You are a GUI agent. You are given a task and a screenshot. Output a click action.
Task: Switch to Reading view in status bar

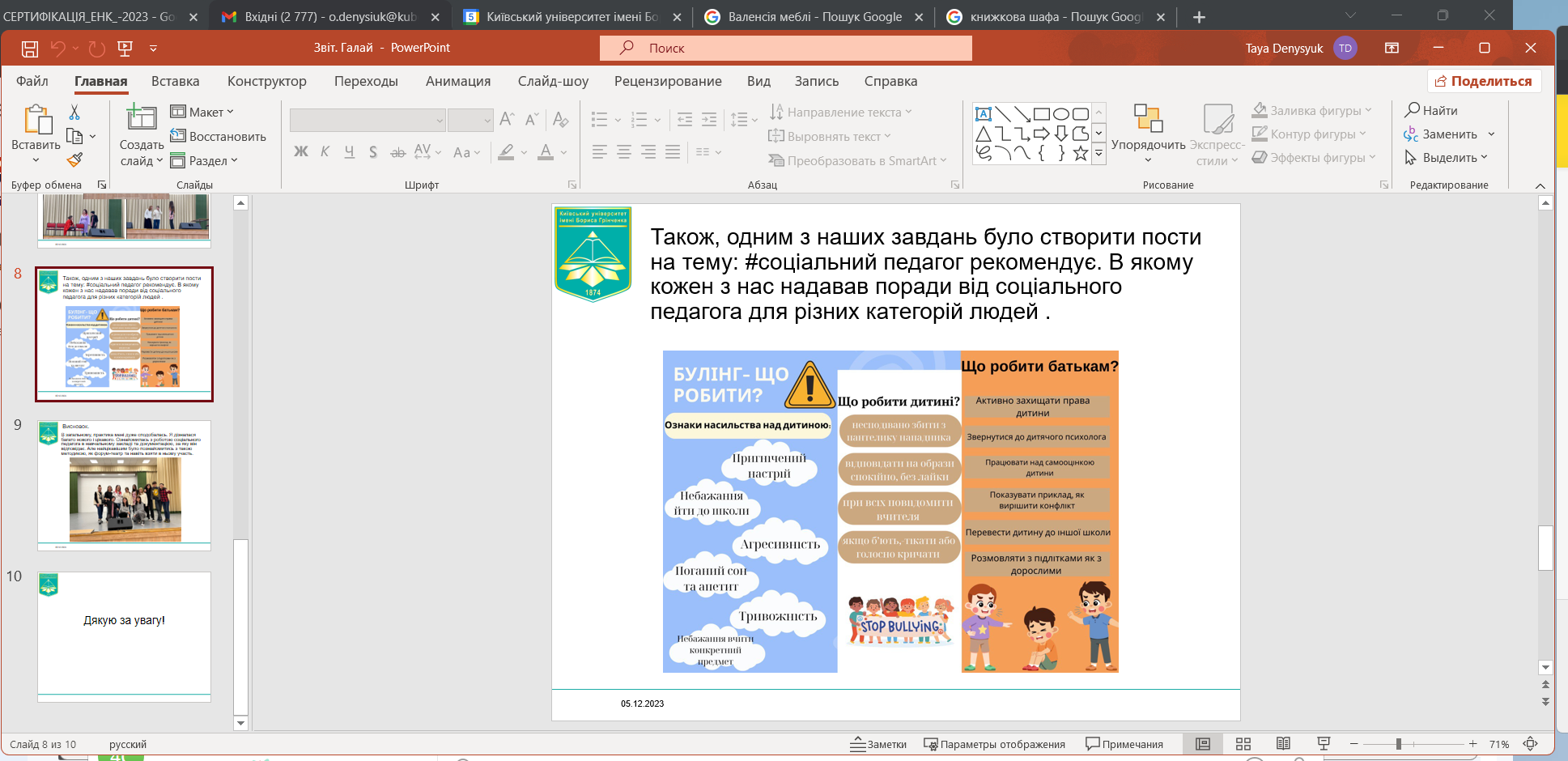1283,744
